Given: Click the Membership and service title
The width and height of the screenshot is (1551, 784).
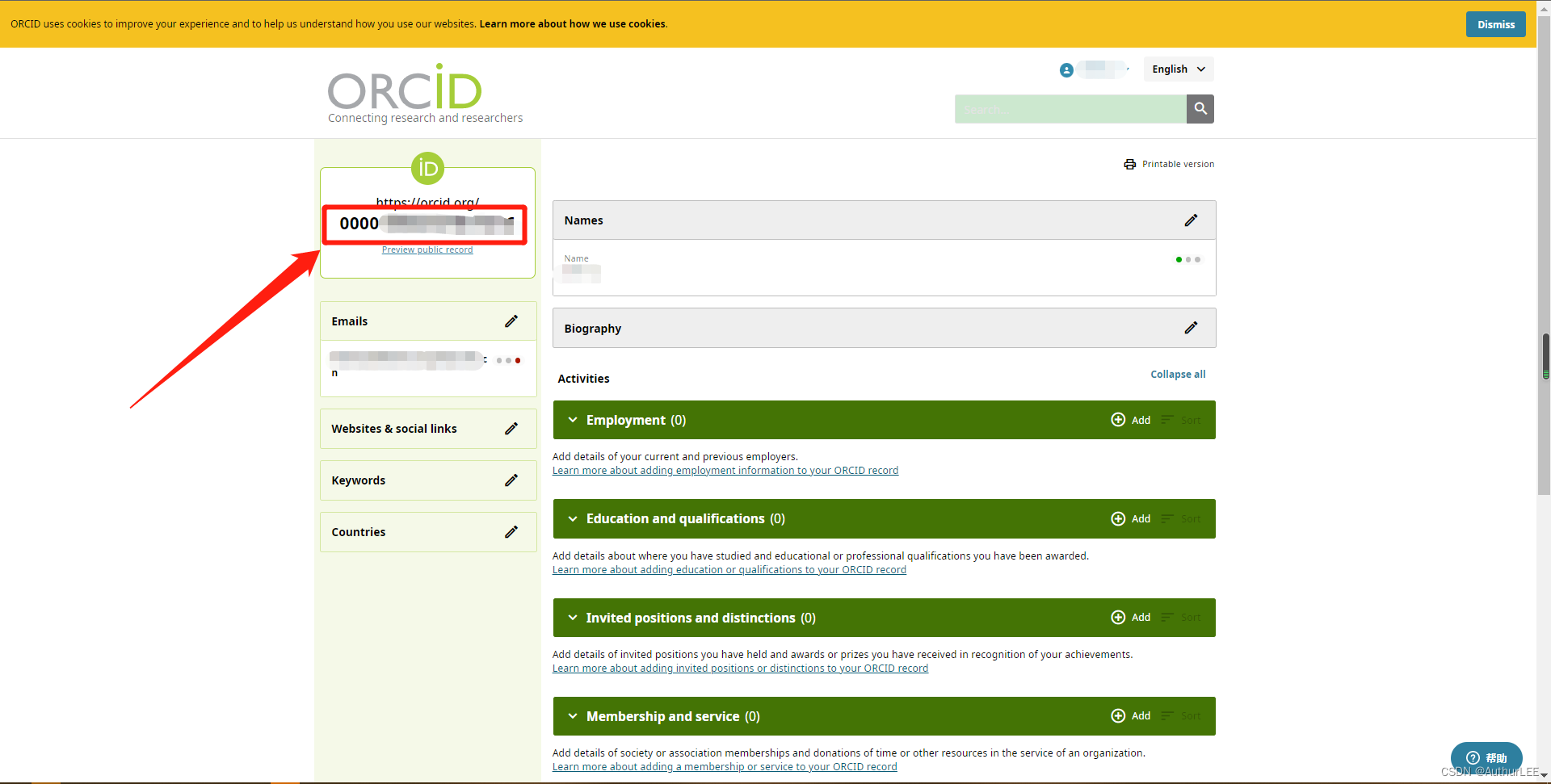Looking at the screenshot, I should (662, 716).
